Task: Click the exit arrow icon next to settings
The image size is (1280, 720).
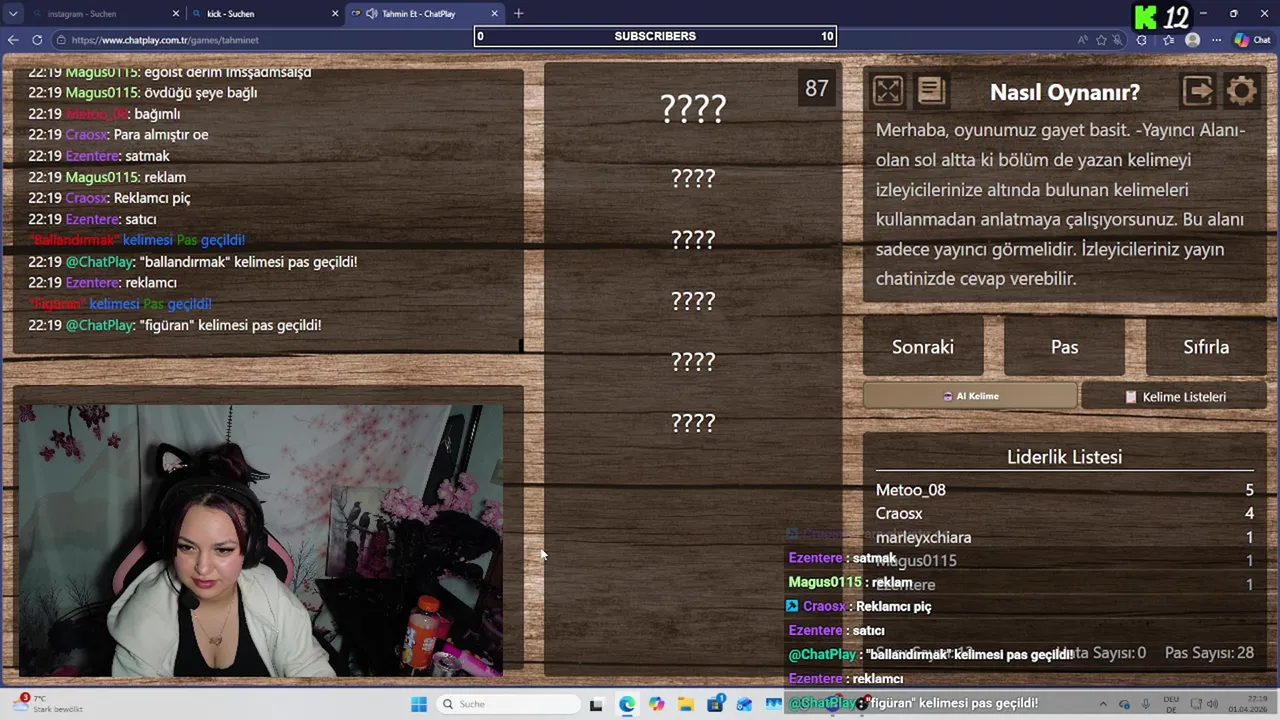Action: click(1198, 91)
